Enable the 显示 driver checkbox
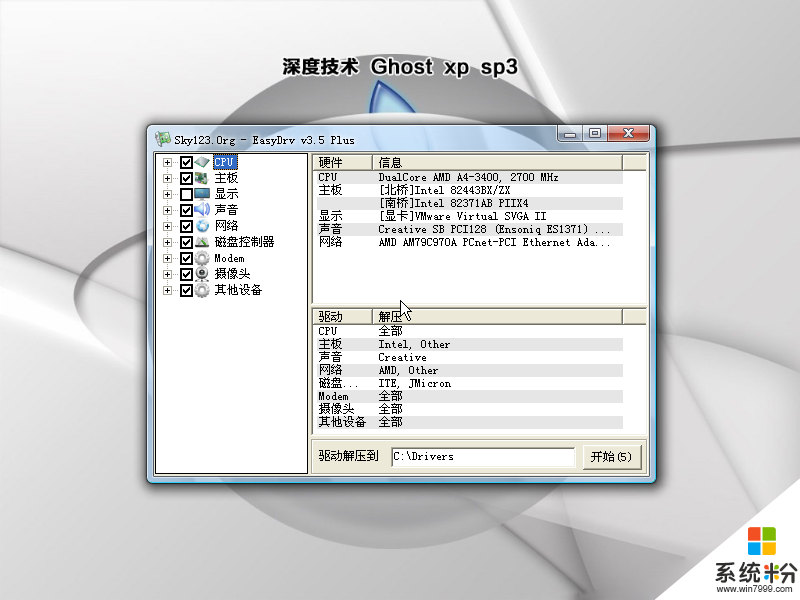 (186, 194)
